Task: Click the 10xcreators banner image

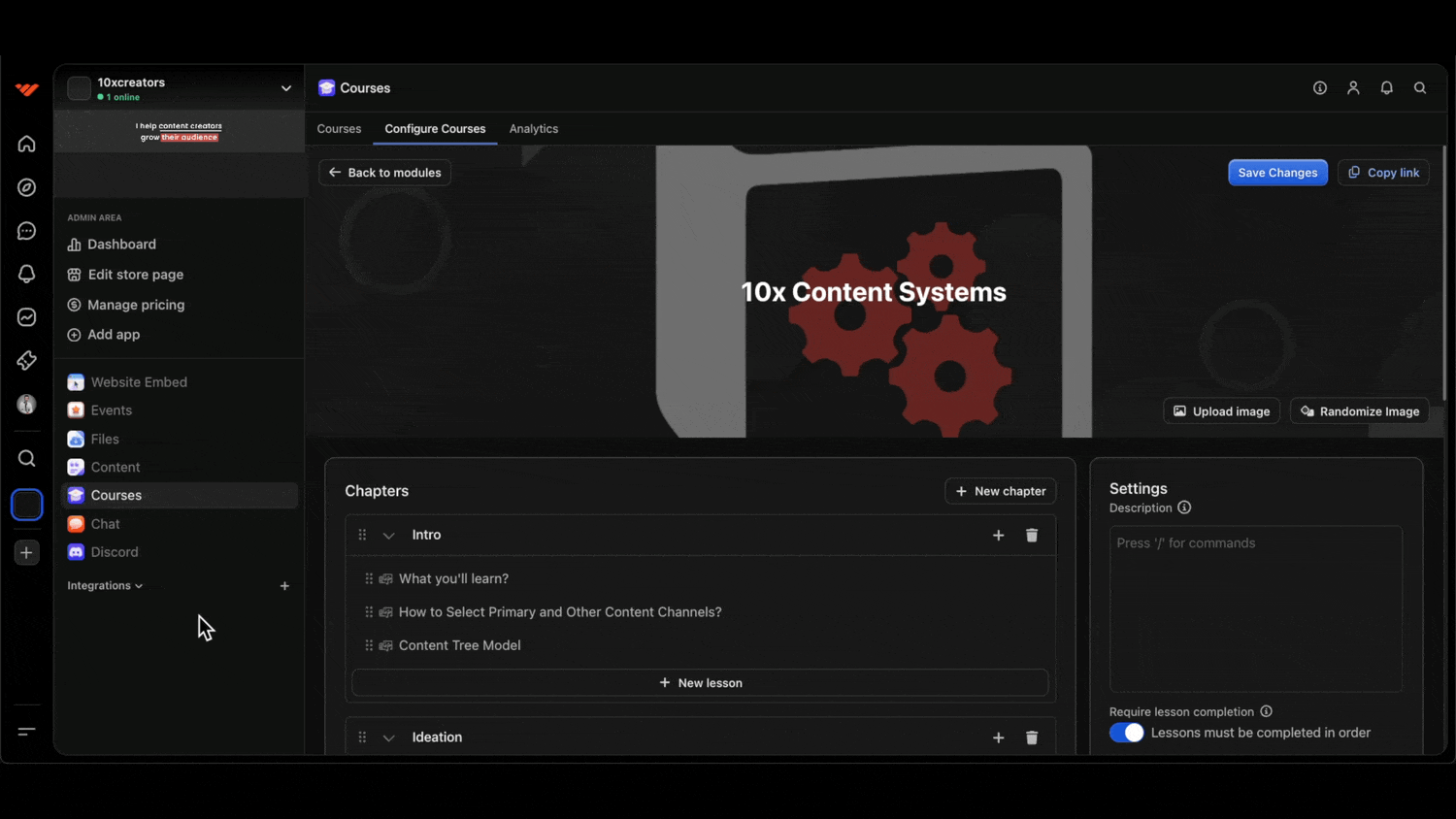Action: pos(179,132)
